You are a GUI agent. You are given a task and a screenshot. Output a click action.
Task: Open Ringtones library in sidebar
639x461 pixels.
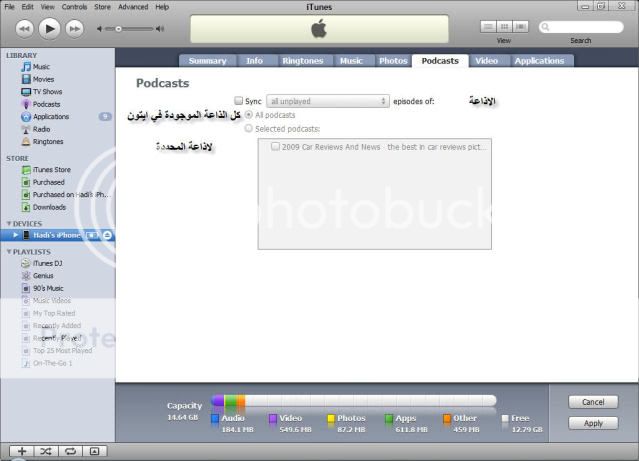(48, 141)
